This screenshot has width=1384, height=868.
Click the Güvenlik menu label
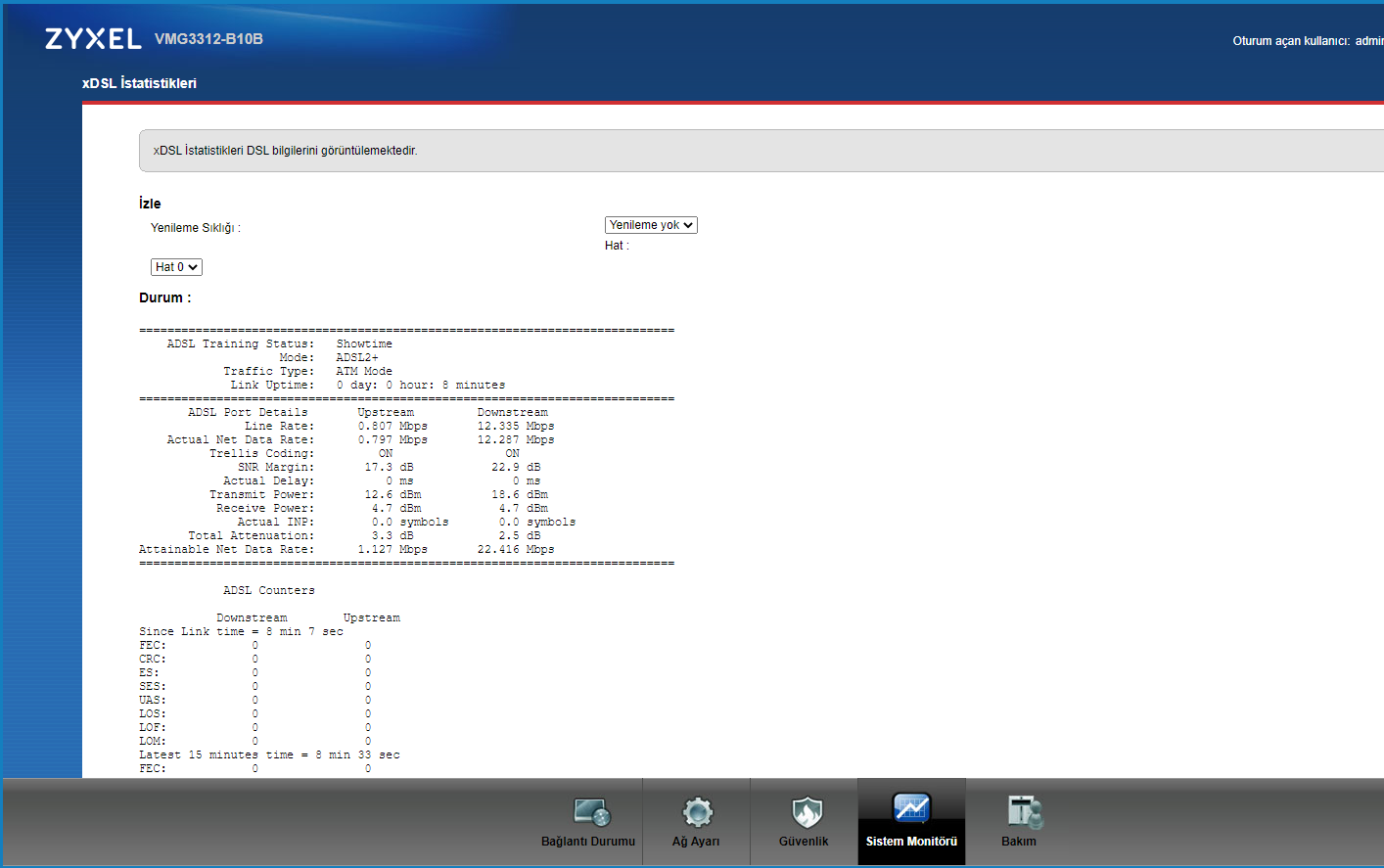[x=804, y=842]
